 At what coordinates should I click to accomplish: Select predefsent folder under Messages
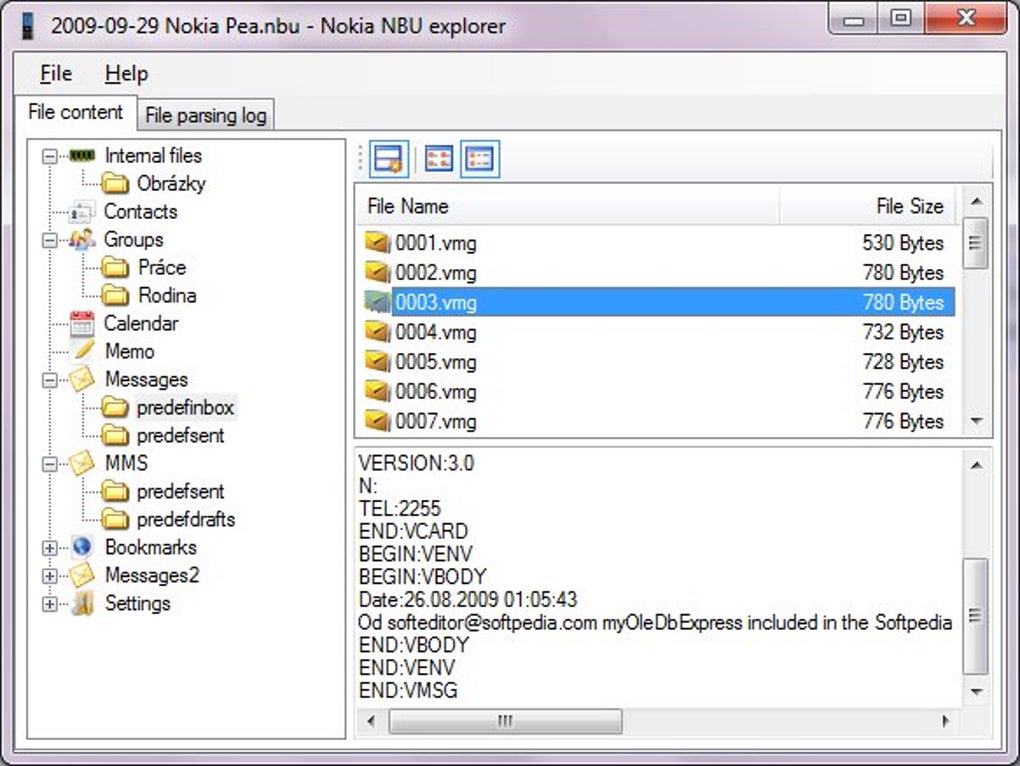click(180, 436)
